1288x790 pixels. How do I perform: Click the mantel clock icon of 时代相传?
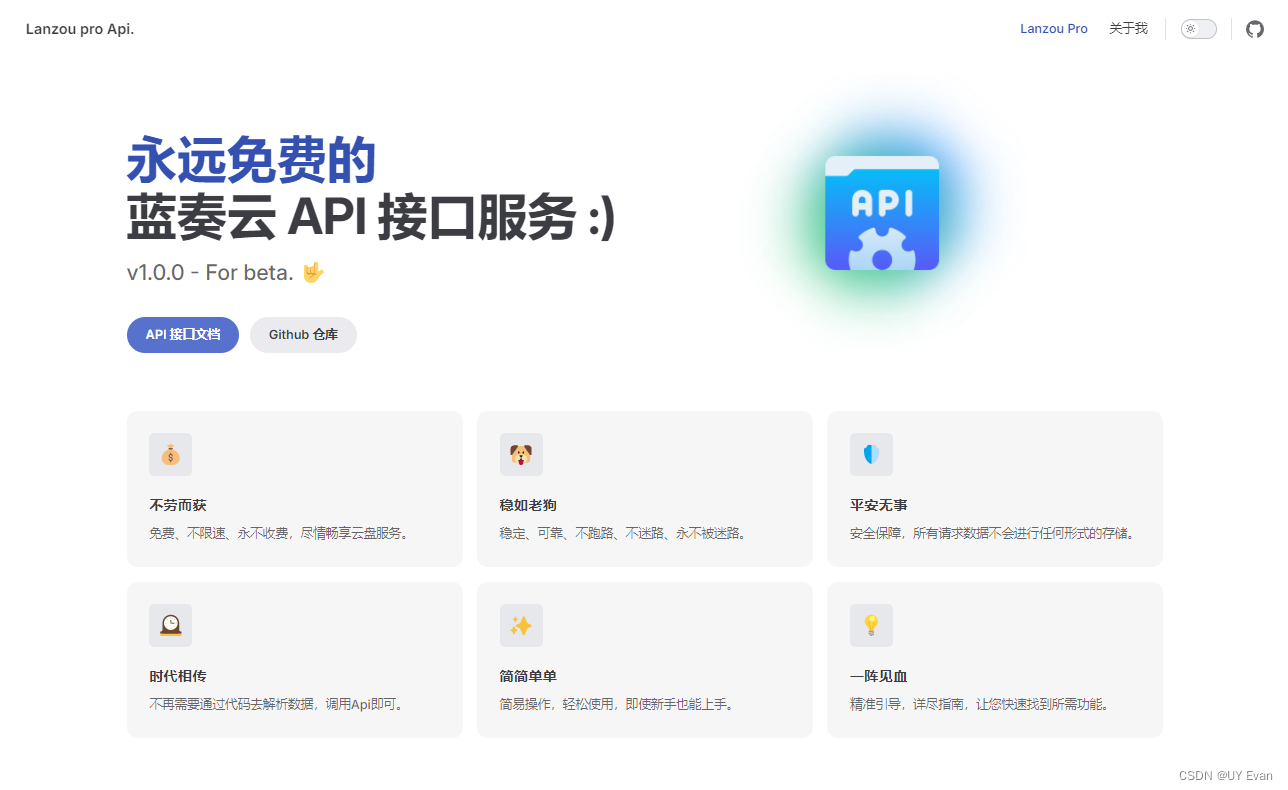pyautogui.click(x=170, y=625)
